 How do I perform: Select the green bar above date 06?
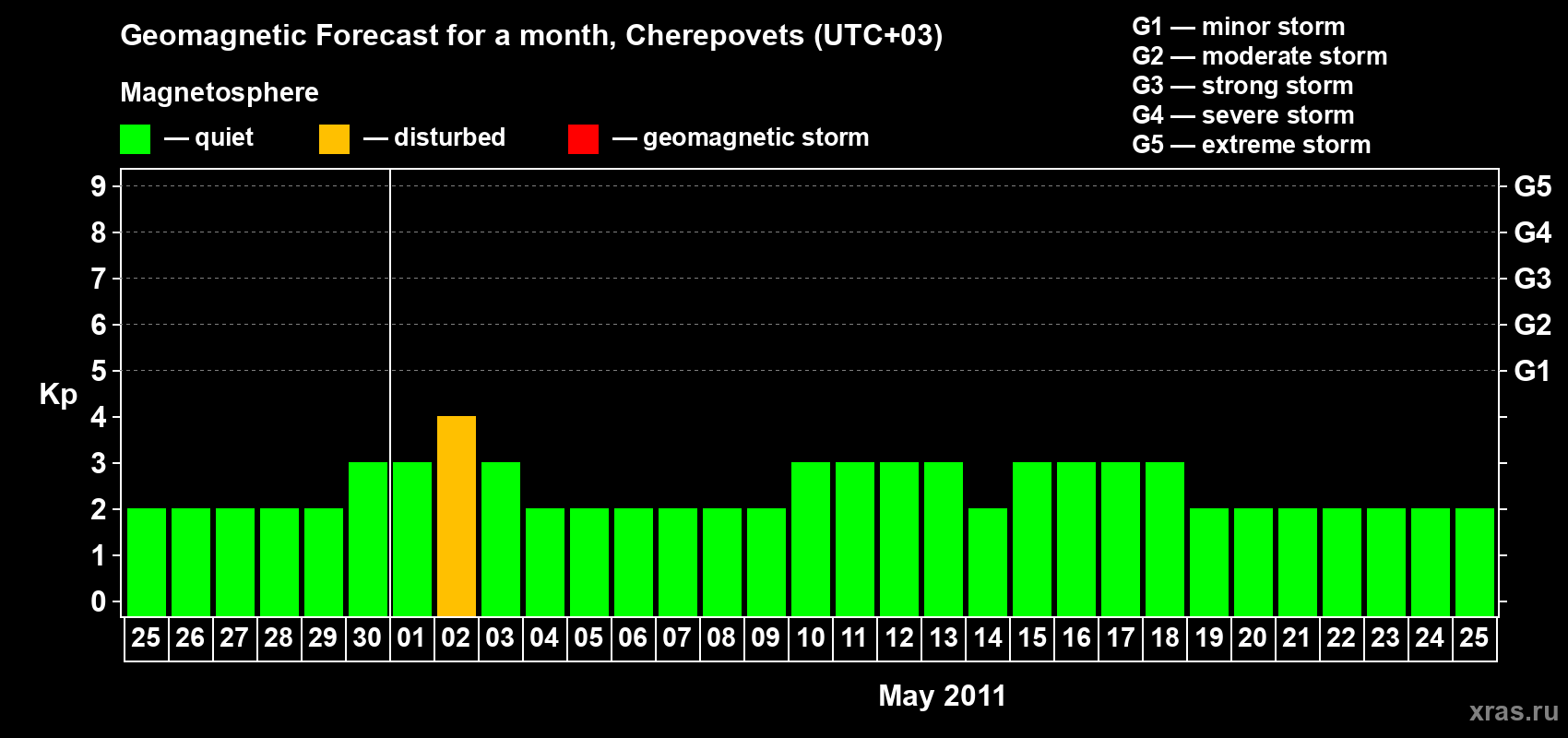(634, 562)
